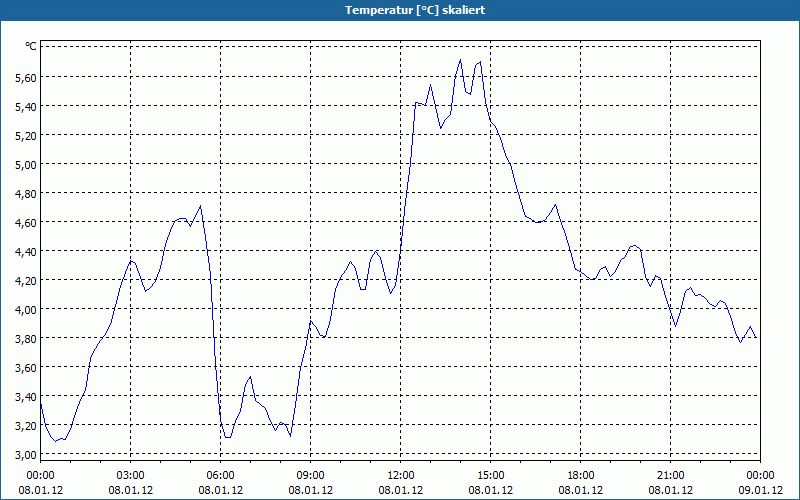Viewport: 800px width, 500px height.
Task: Select the 3,00 y-axis value
Action: 26,455
